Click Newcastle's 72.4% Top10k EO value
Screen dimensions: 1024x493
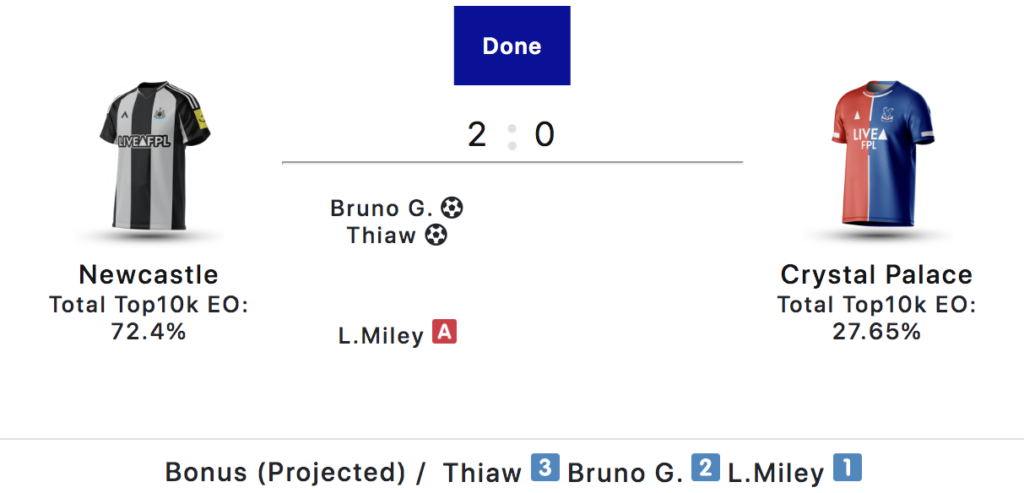click(148, 332)
